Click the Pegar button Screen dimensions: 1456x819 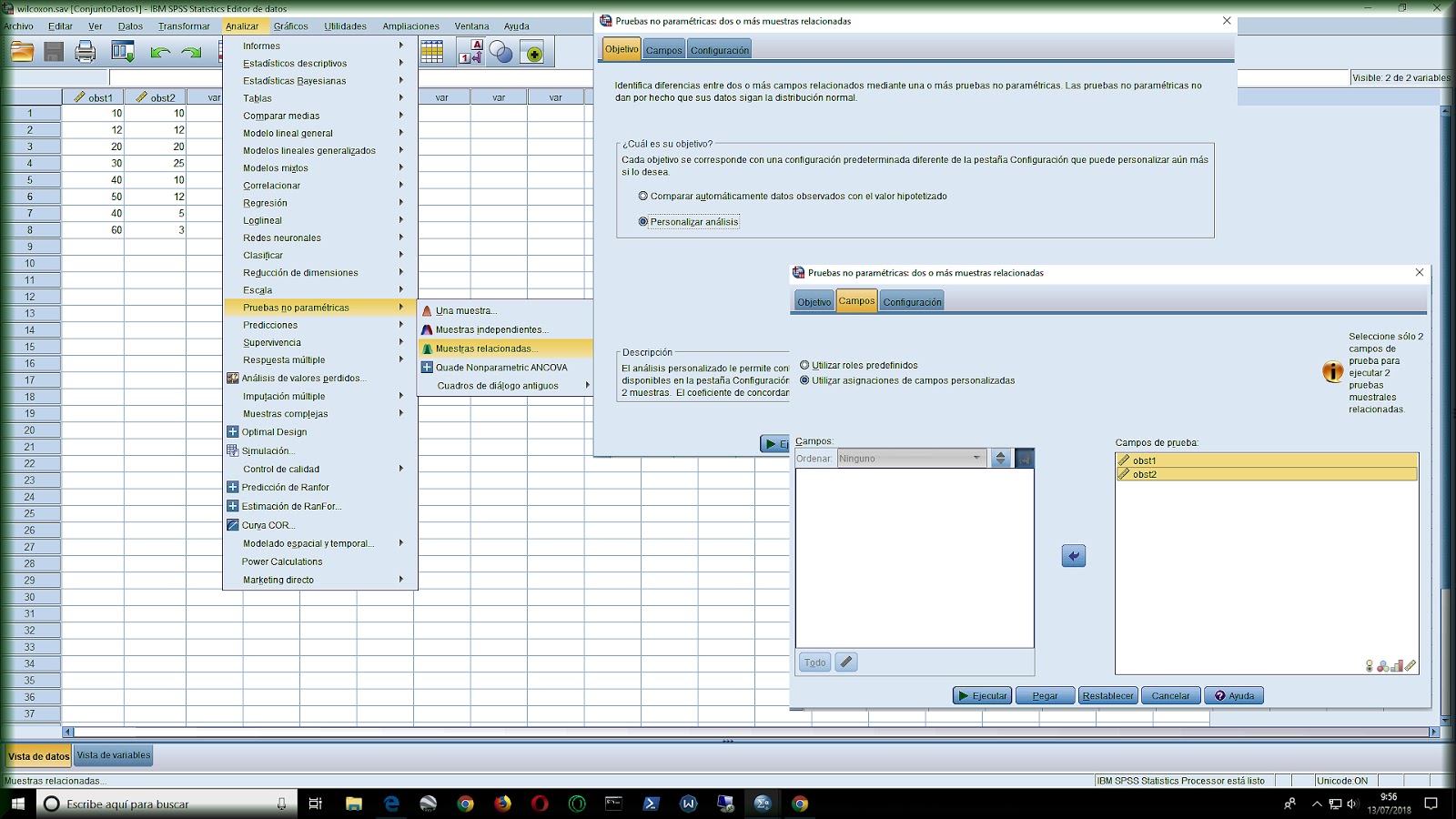point(1045,696)
